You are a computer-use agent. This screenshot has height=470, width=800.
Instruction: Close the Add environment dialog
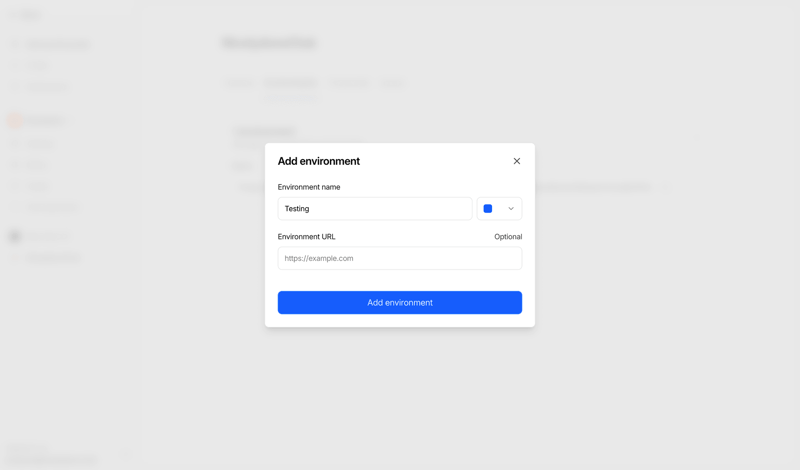click(517, 161)
